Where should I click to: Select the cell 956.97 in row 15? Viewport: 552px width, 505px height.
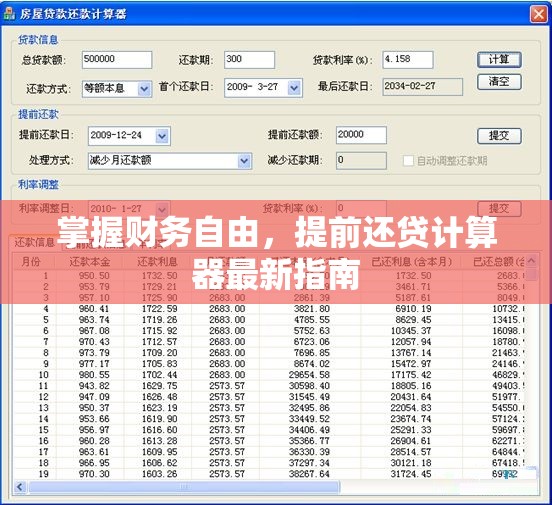coord(94,430)
